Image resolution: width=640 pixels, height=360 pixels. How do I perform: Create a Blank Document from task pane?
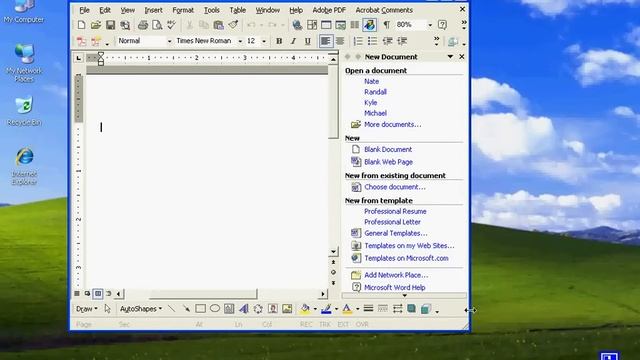click(388, 149)
